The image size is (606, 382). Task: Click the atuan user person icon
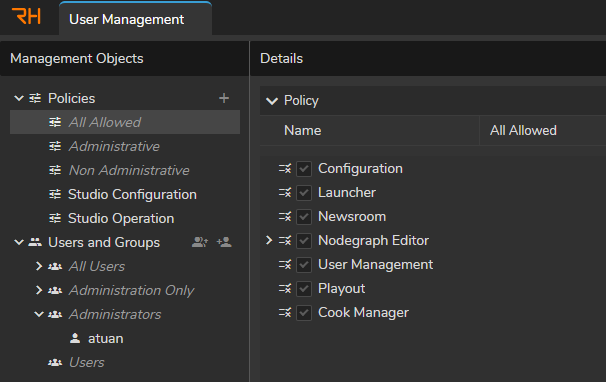point(75,338)
